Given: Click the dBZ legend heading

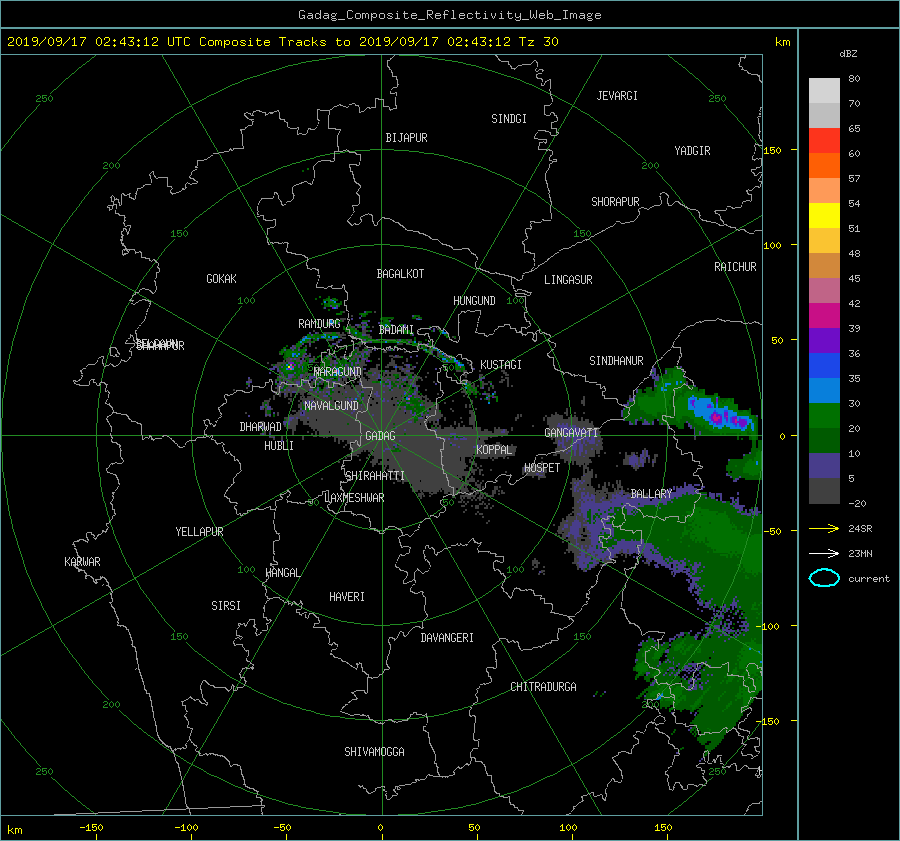Looking at the screenshot, I should click(848, 54).
